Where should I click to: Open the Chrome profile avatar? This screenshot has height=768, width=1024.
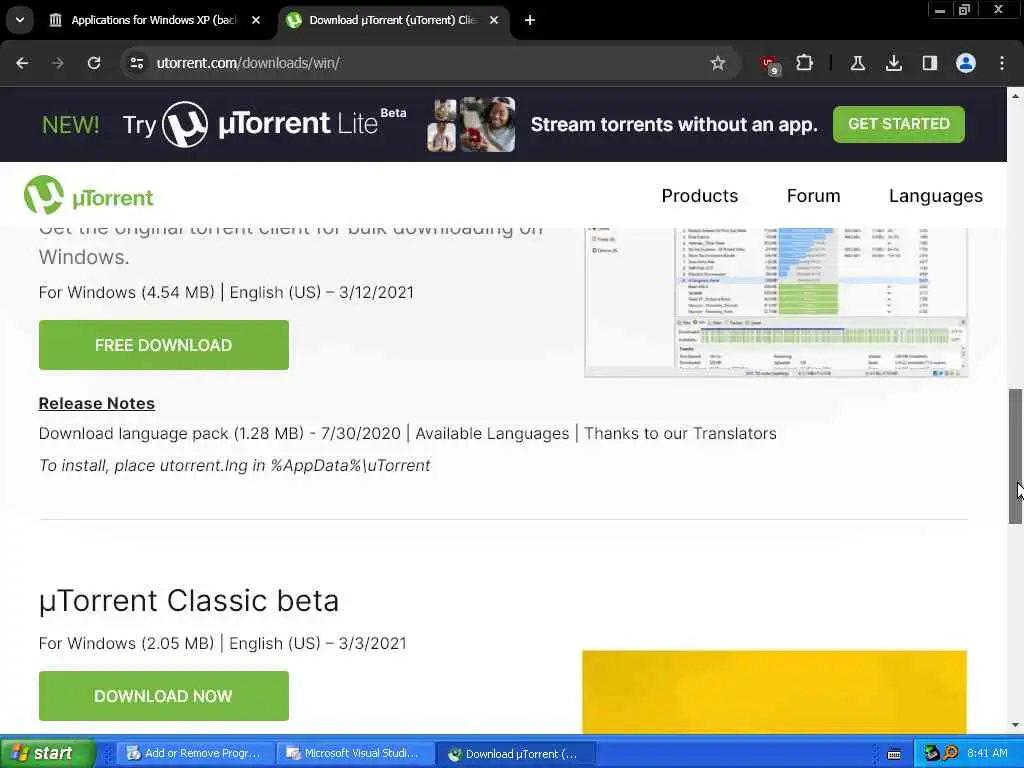pos(966,63)
